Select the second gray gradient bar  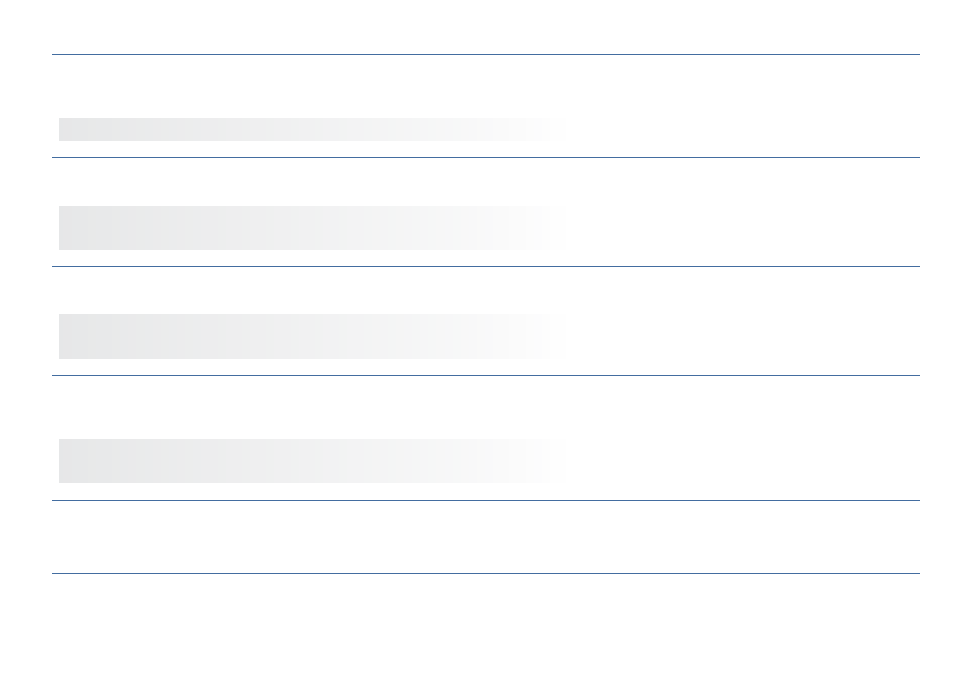coord(314,228)
